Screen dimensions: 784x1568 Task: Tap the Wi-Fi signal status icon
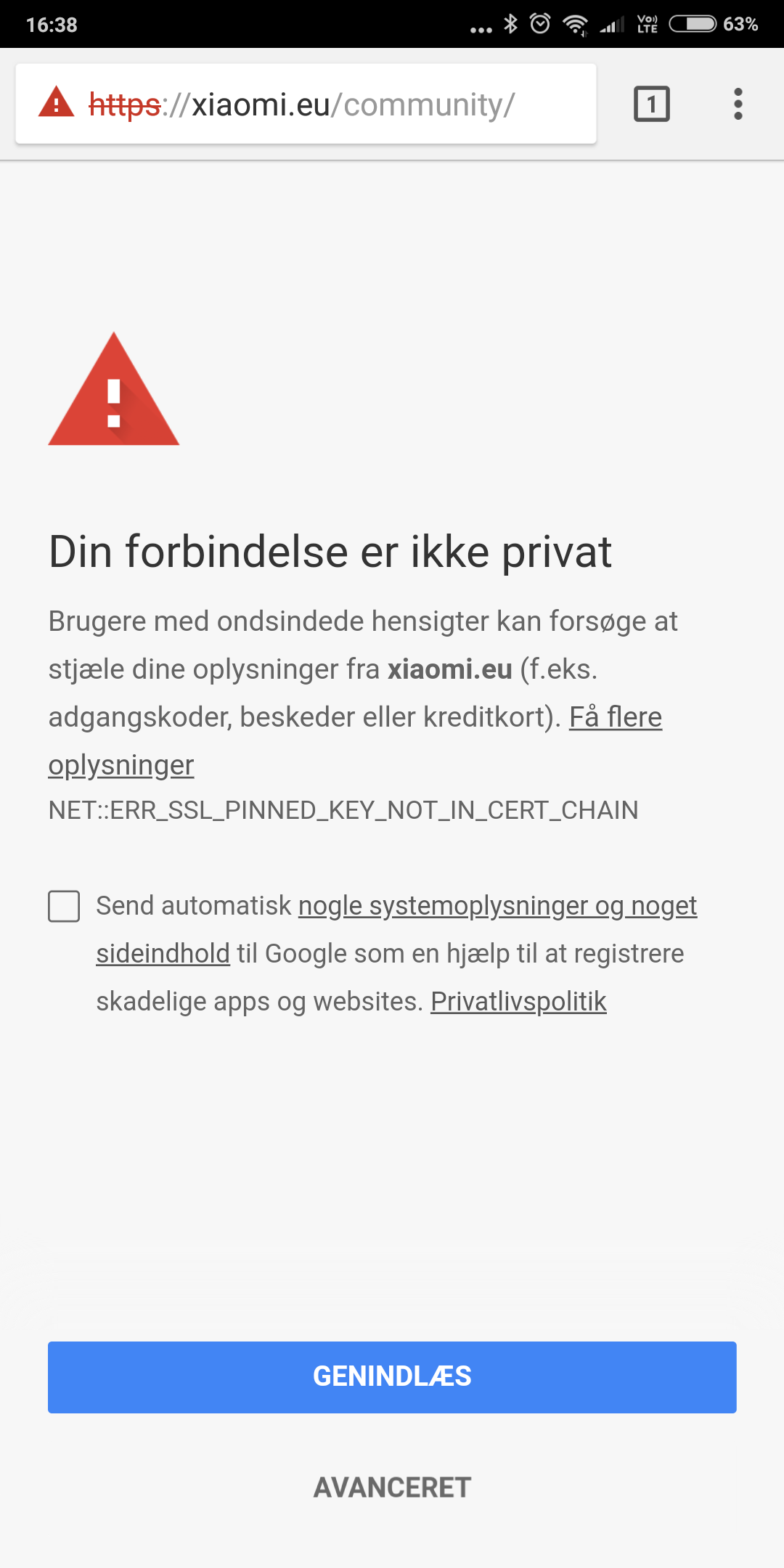(x=576, y=25)
